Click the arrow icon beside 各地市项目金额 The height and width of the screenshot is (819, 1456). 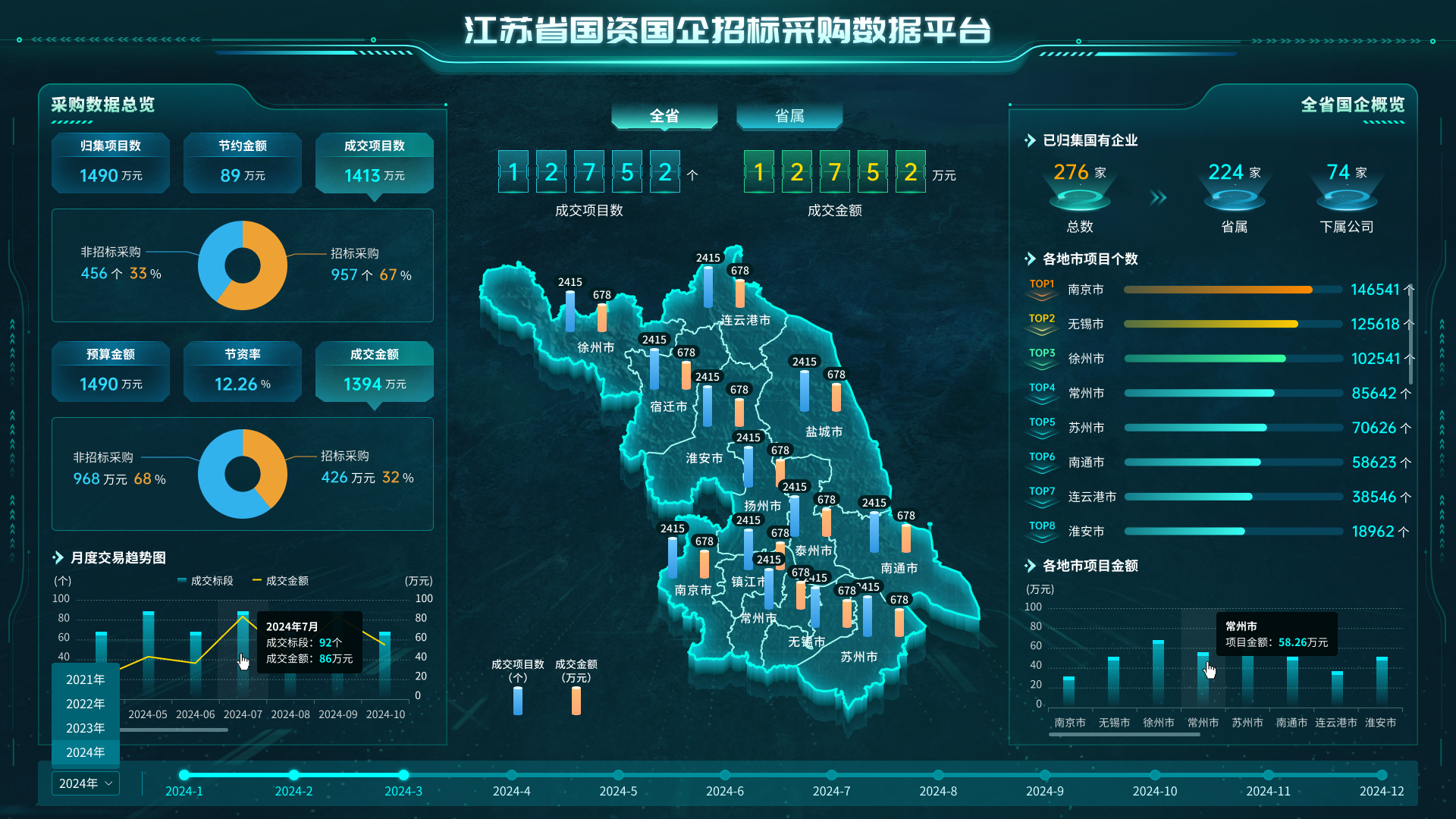(x=1030, y=566)
